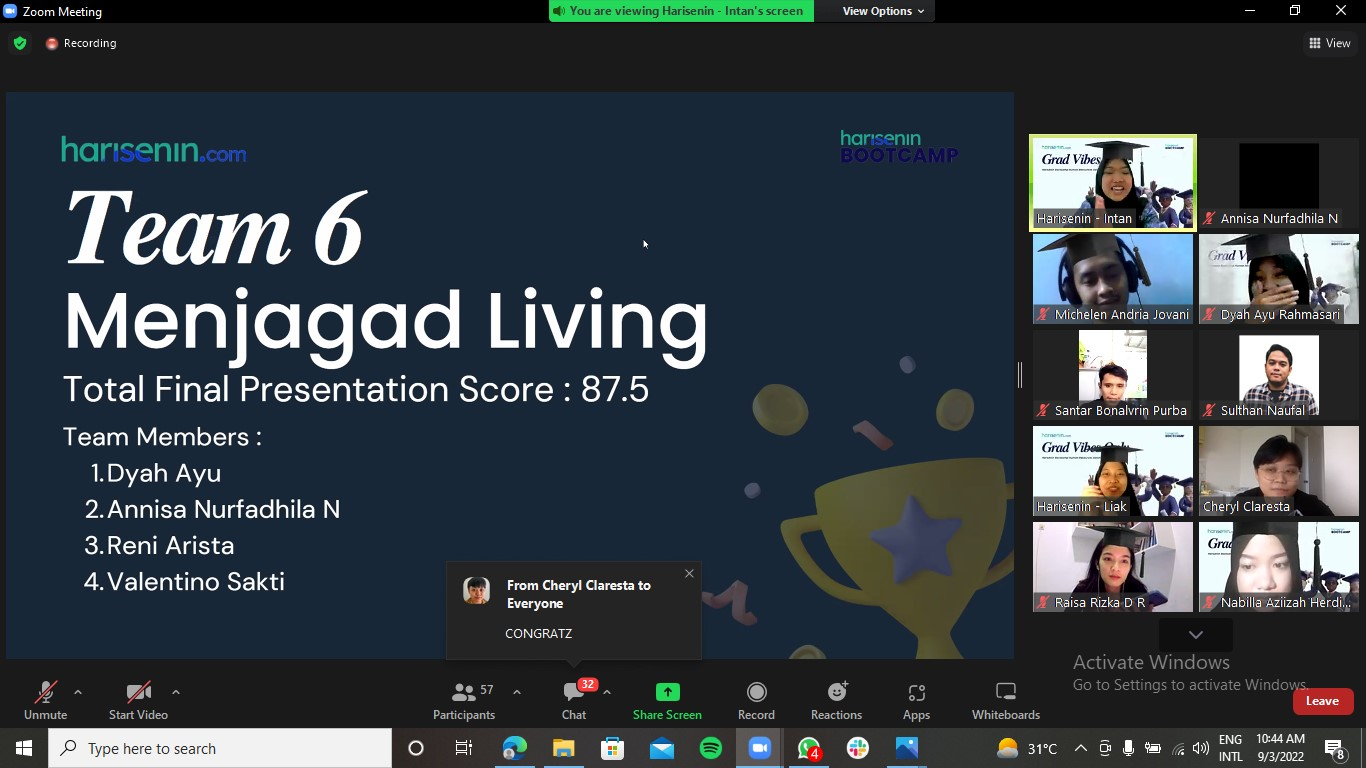Open battery status tray icon
This screenshot has width=1366, height=768.
click(x=1153, y=748)
